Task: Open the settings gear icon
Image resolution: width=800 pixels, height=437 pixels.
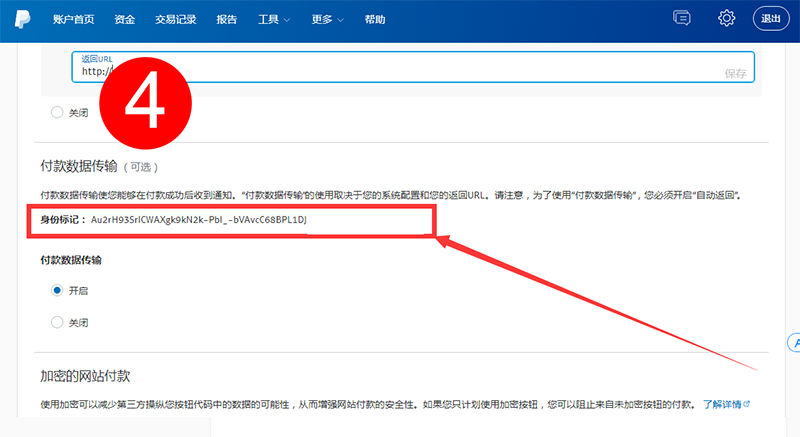Action: coord(727,19)
